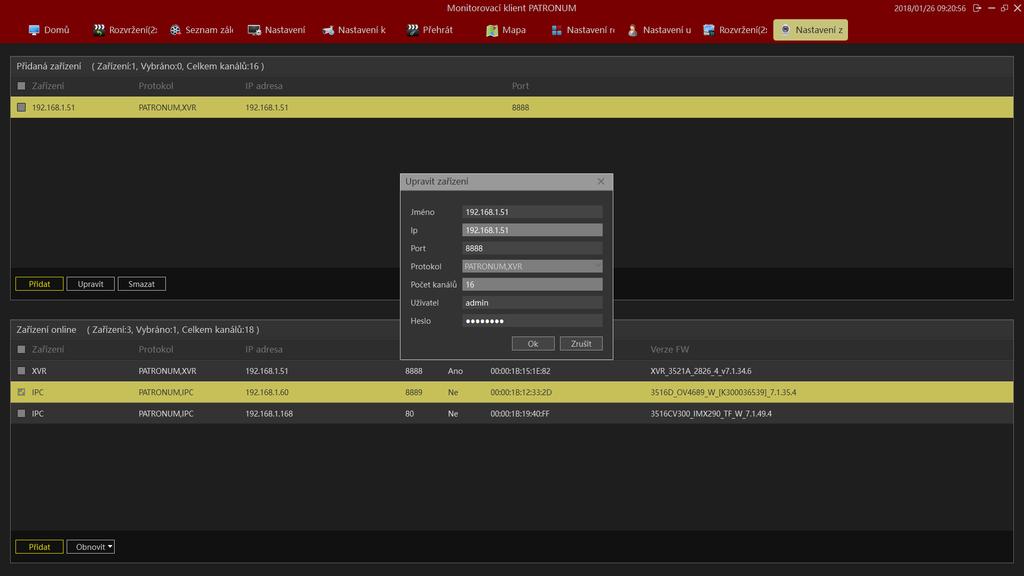Click Protokol column header in Zařízení online
This screenshot has width=1024, height=576.
(155, 349)
